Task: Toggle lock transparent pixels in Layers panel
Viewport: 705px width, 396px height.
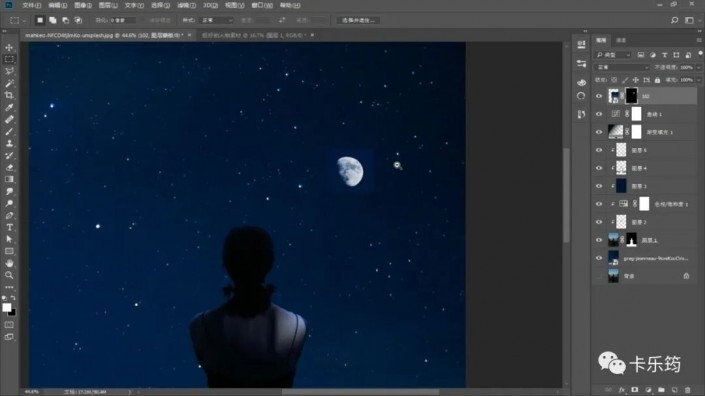Action: [x=614, y=80]
